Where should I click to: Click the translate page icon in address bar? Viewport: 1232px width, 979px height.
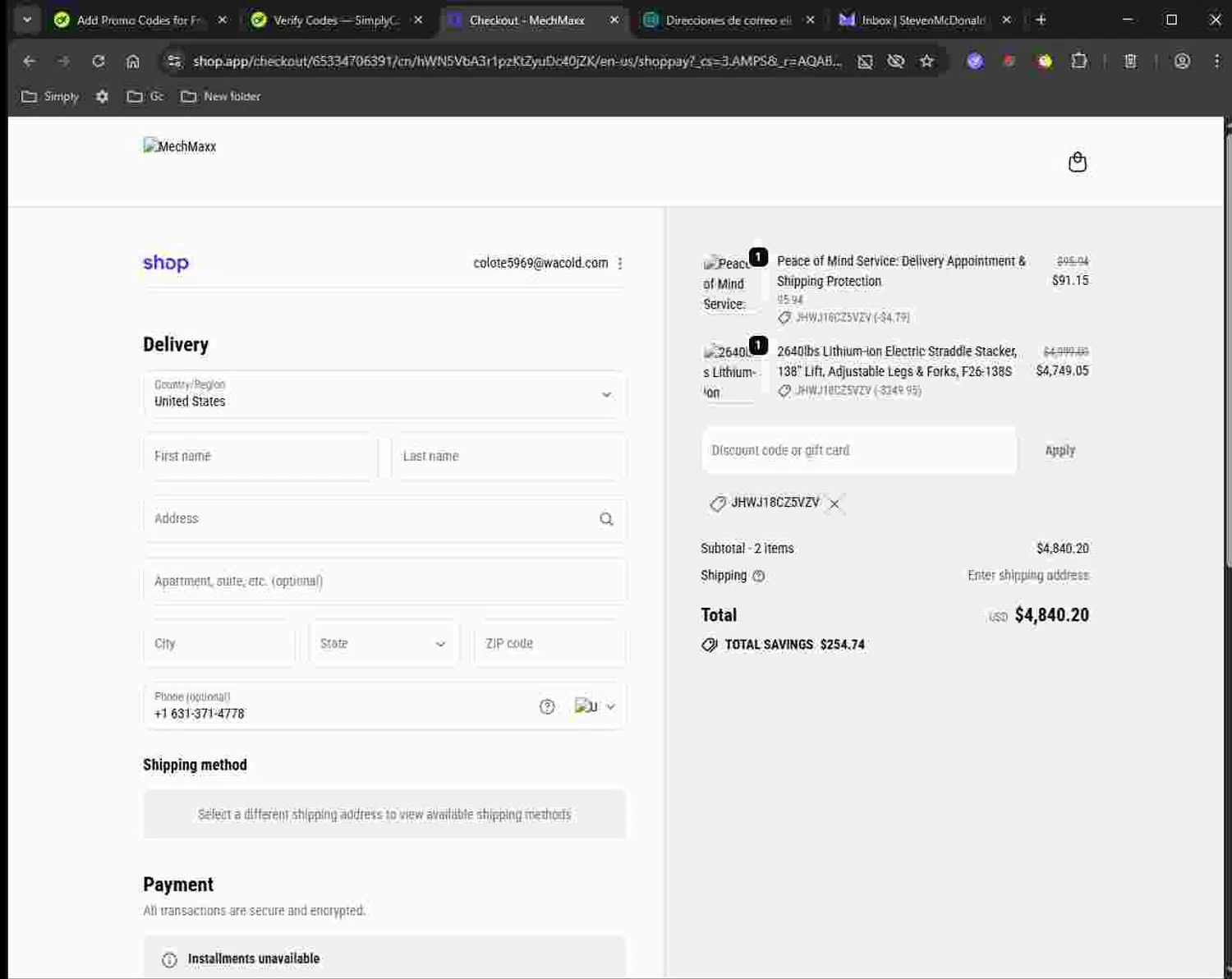[865, 61]
